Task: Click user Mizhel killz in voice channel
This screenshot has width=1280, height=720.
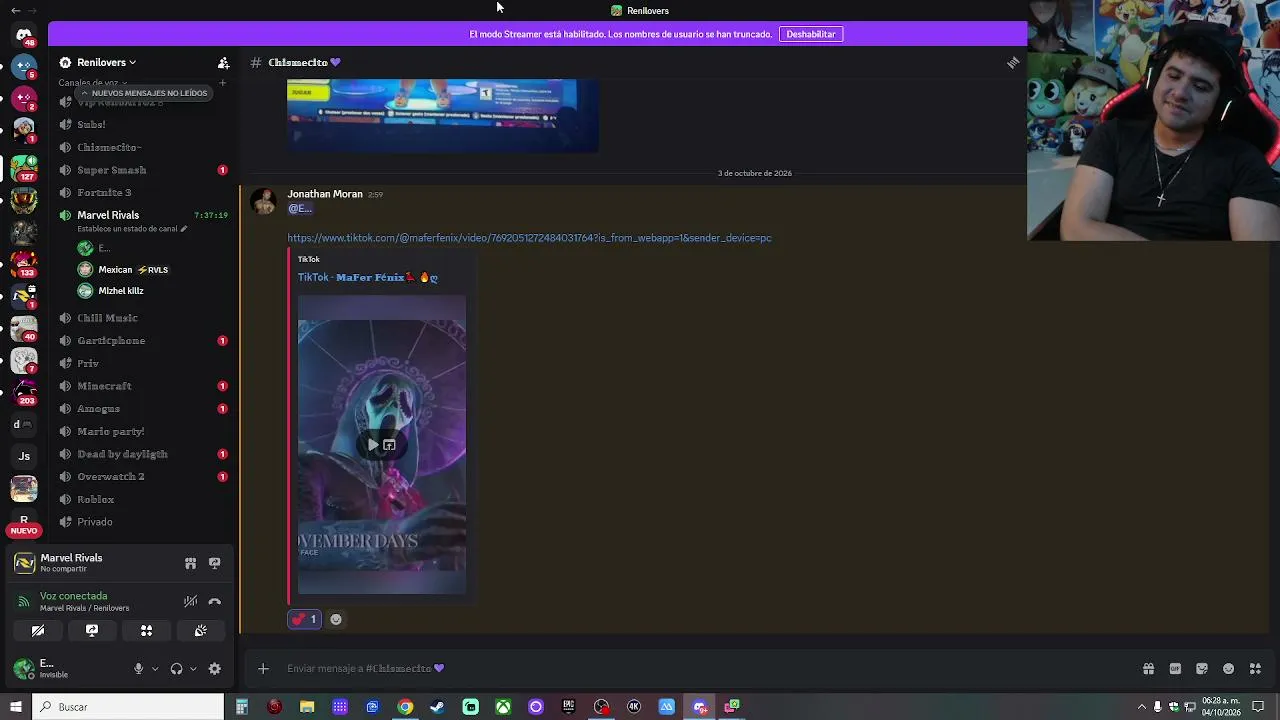Action: [x=121, y=291]
